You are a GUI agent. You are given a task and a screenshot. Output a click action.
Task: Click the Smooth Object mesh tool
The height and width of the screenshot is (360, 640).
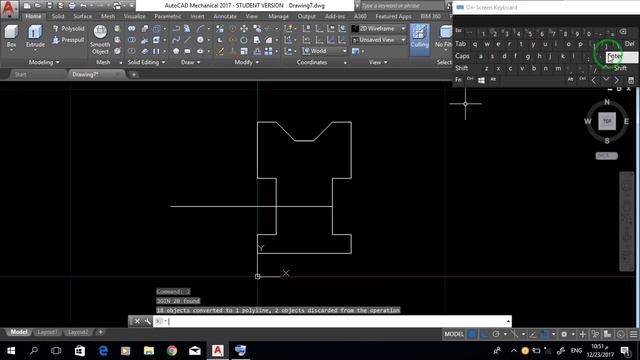pyautogui.click(x=100, y=40)
